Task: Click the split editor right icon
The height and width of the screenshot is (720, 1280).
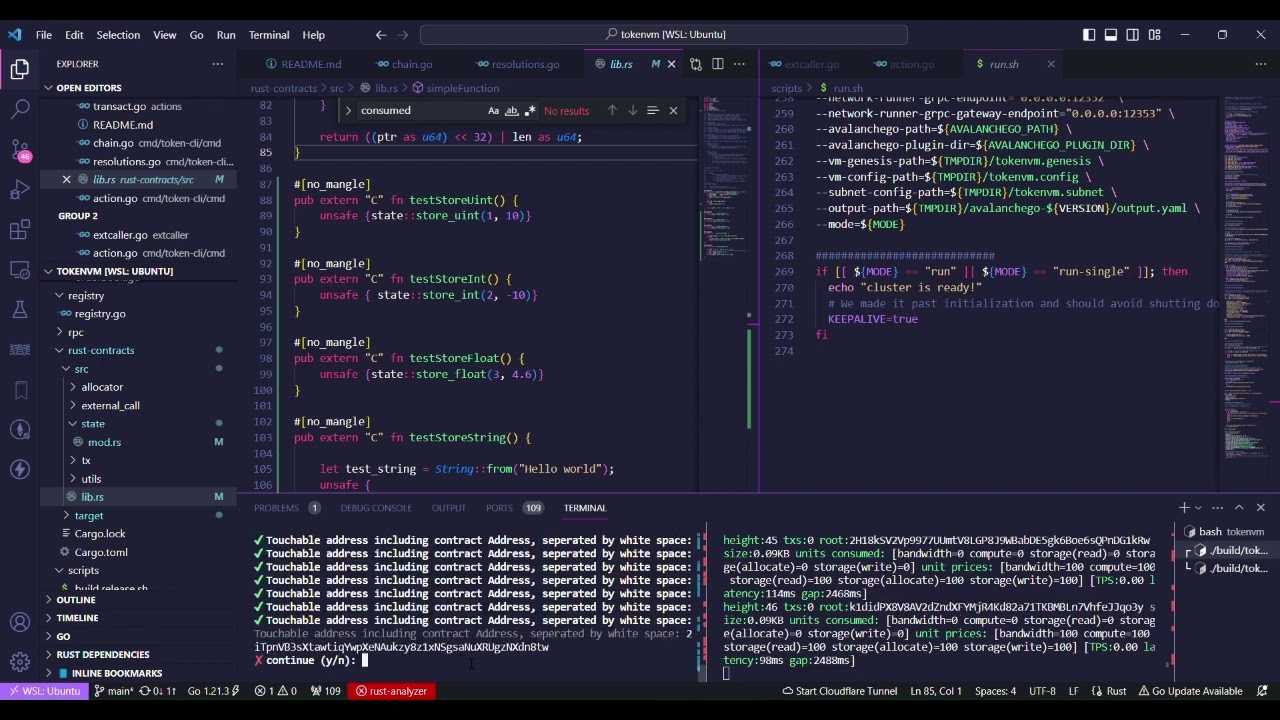Action: [717, 64]
